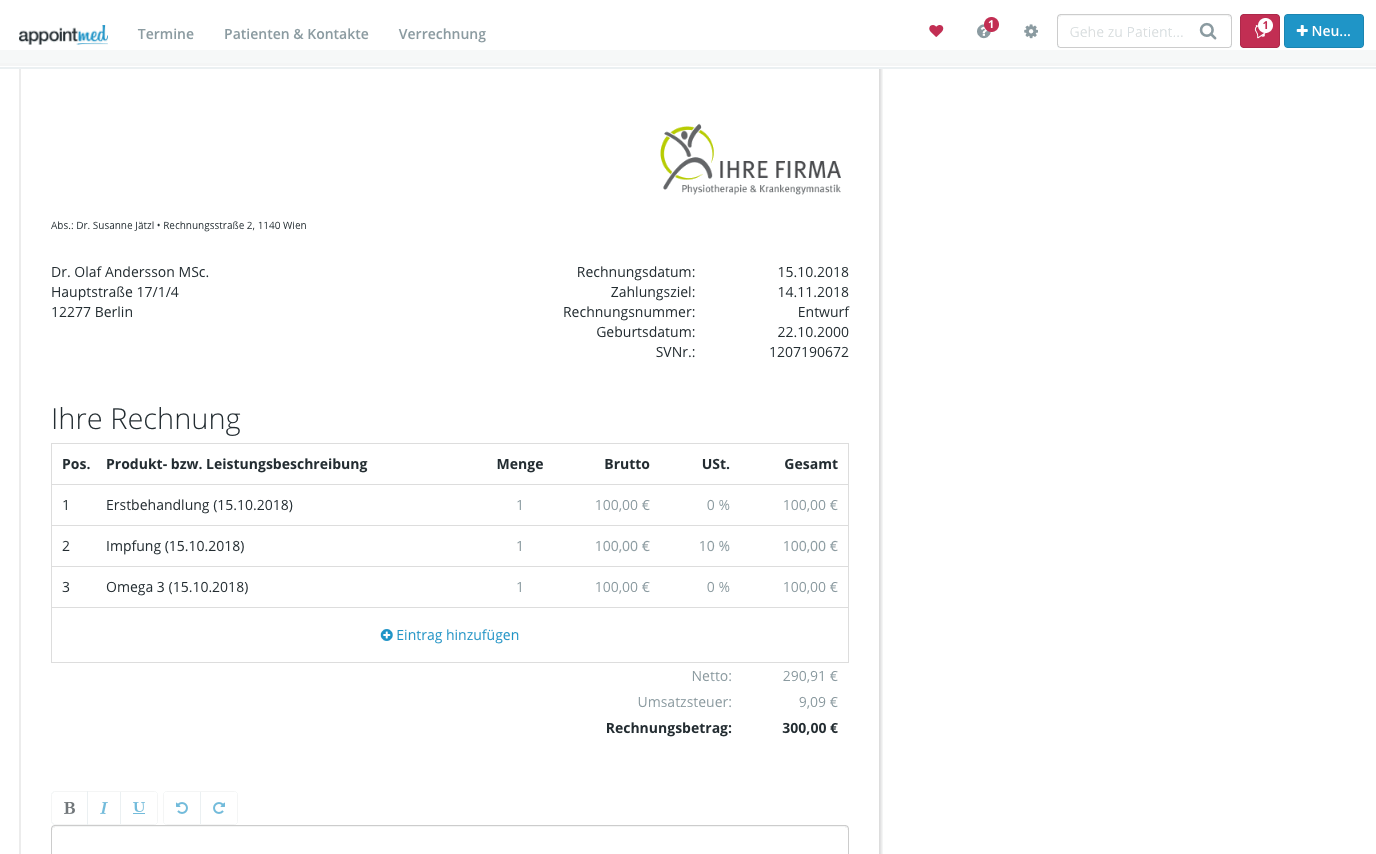Click the Gesamt column header
The image size is (1376, 854).
(811, 464)
